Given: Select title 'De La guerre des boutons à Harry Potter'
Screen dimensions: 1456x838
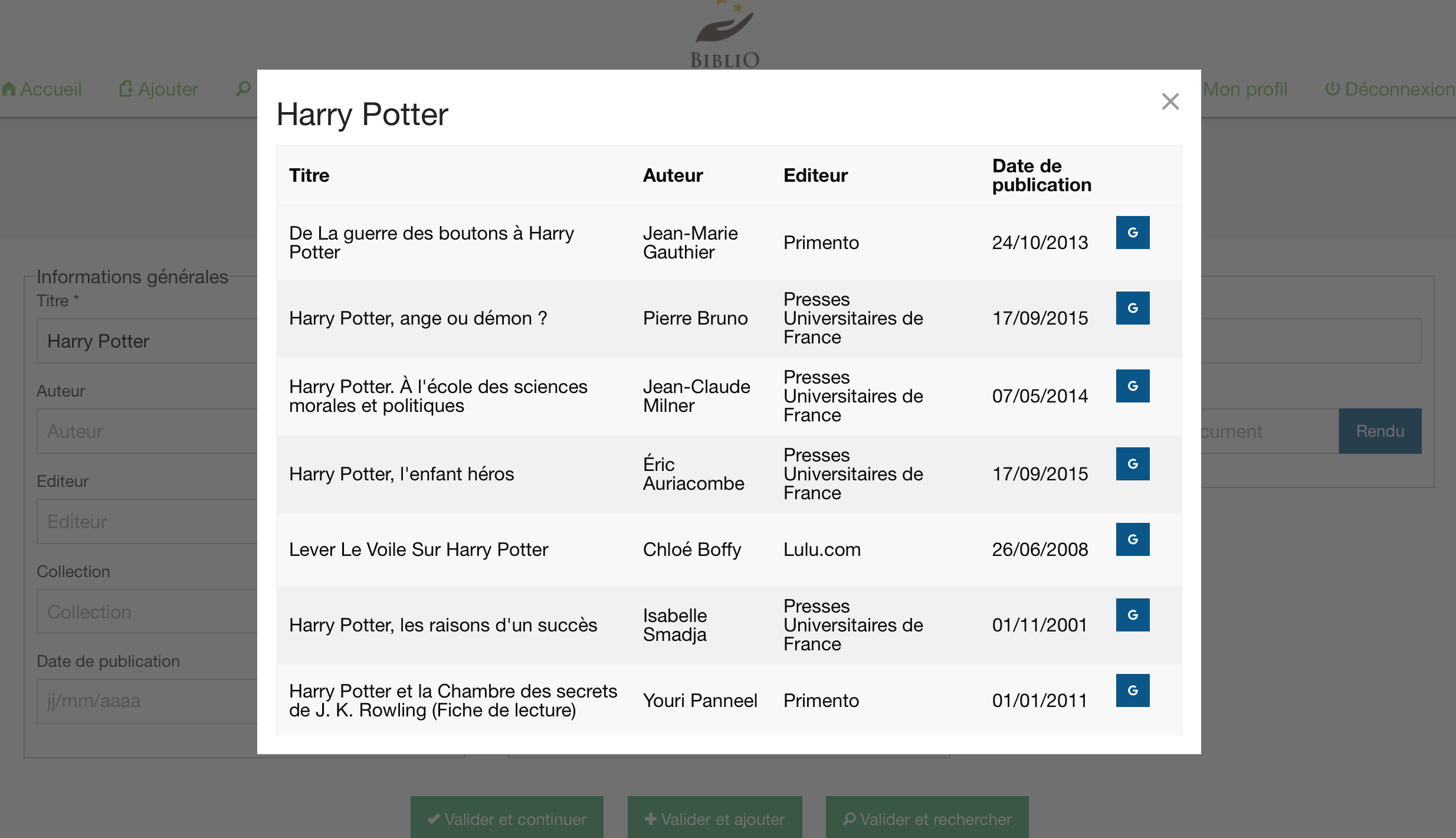Looking at the screenshot, I should click(x=431, y=243).
